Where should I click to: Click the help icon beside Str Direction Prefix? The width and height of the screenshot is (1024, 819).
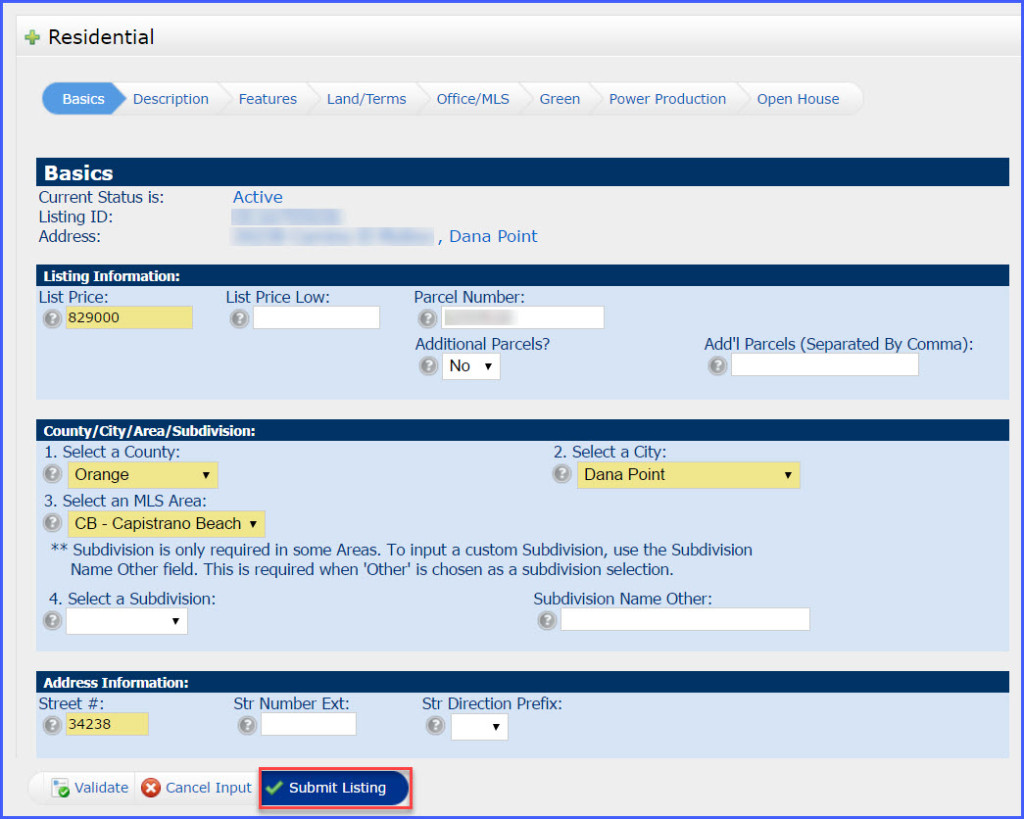[436, 726]
